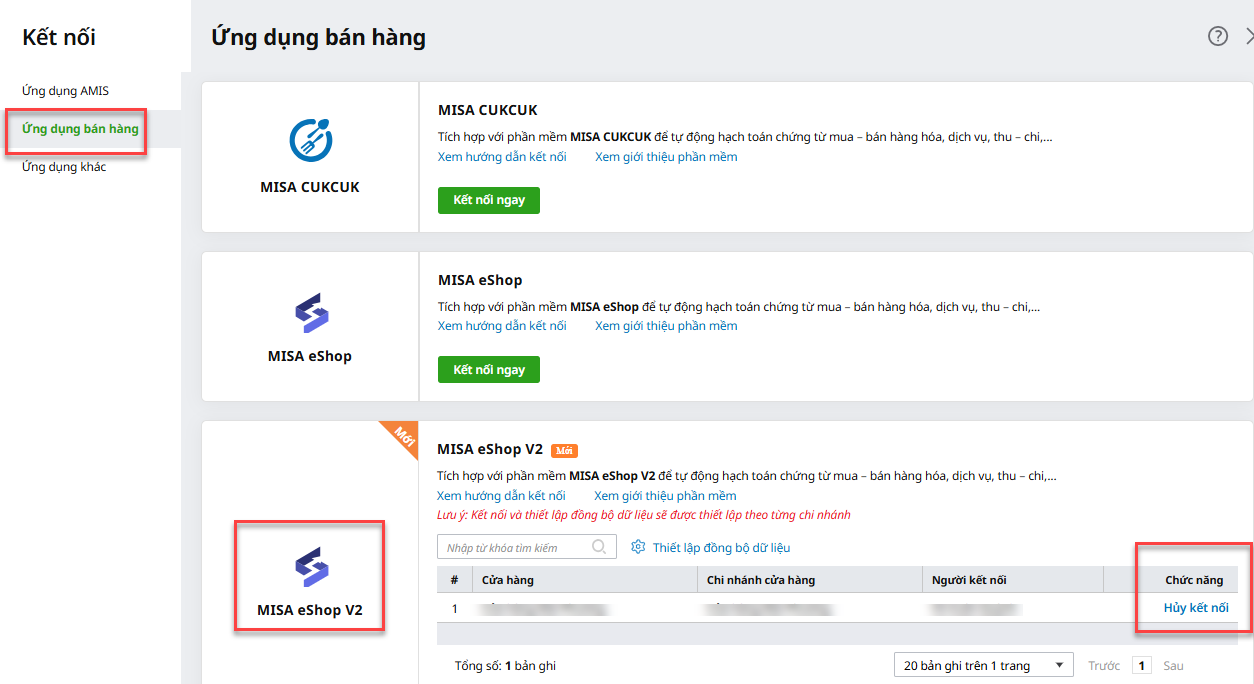
Task: Click the orange Mới badge beside eShop V2
Action: [x=564, y=451]
